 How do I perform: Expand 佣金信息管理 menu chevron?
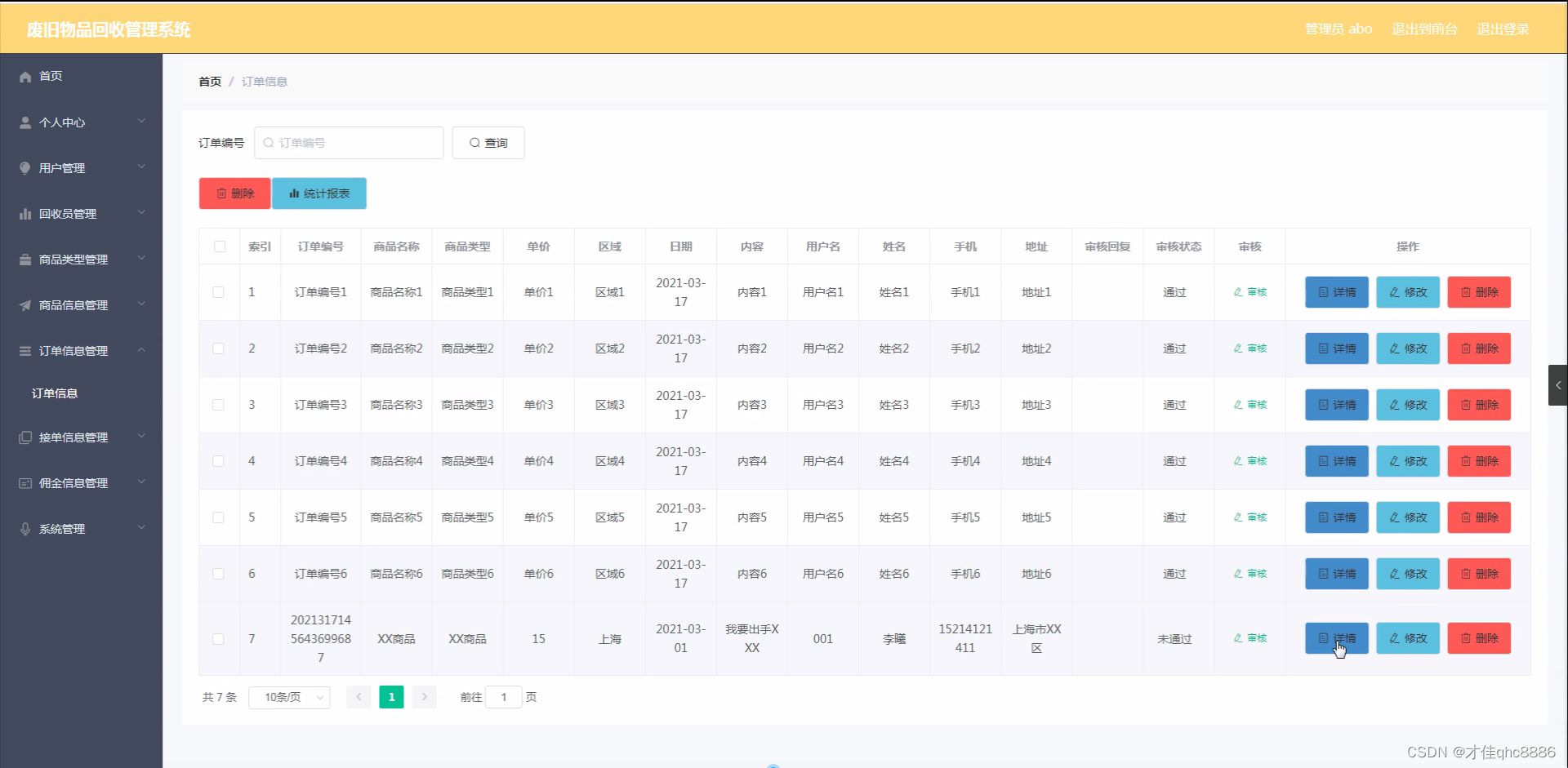(x=141, y=482)
